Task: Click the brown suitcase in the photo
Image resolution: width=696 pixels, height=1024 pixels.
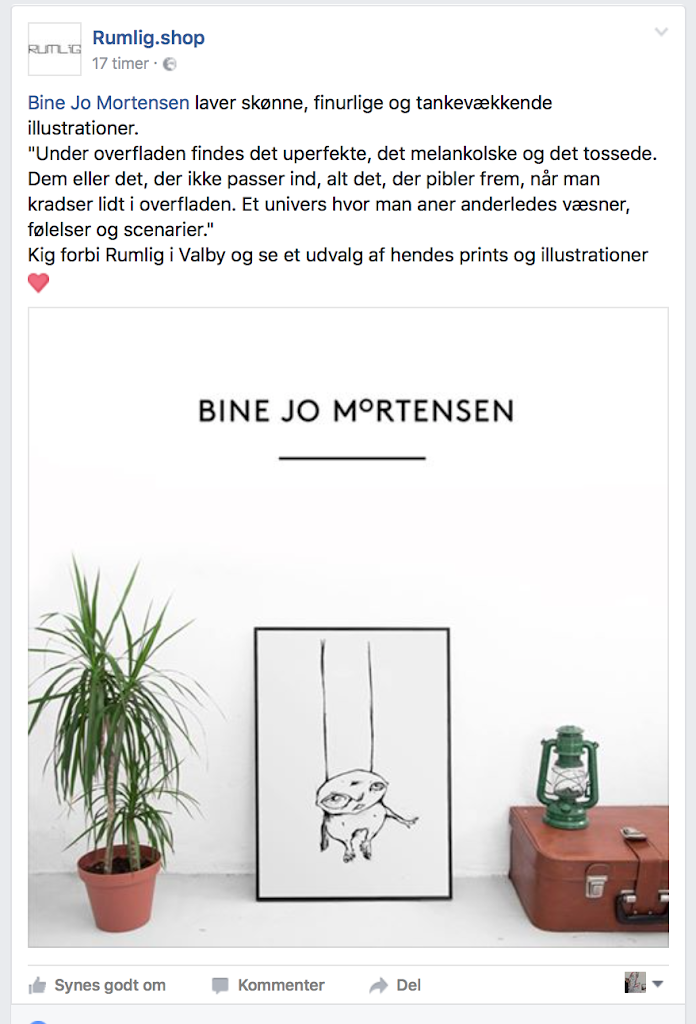Action: [589, 869]
